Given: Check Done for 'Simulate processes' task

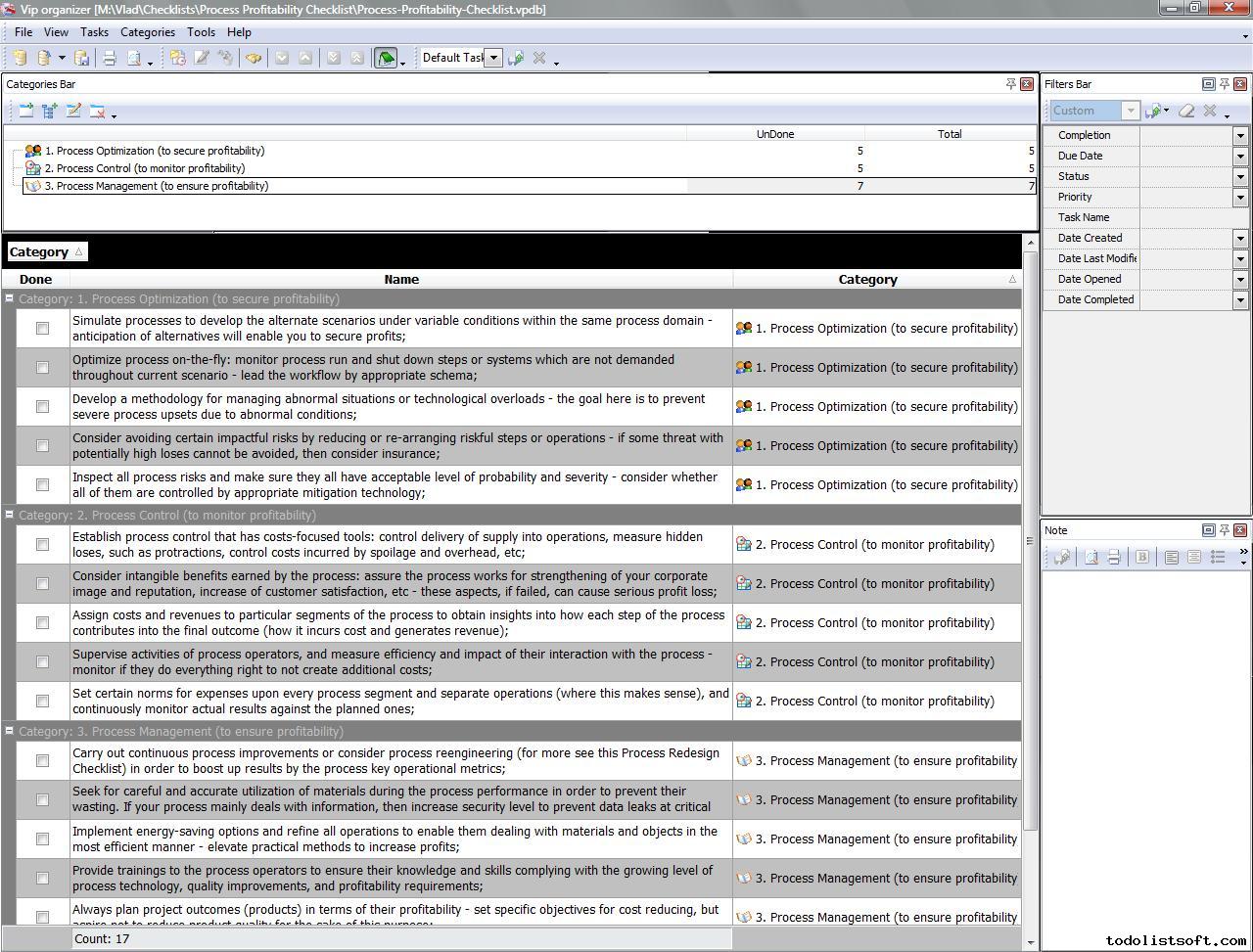Looking at the screenshot, I should pos(42,329).
